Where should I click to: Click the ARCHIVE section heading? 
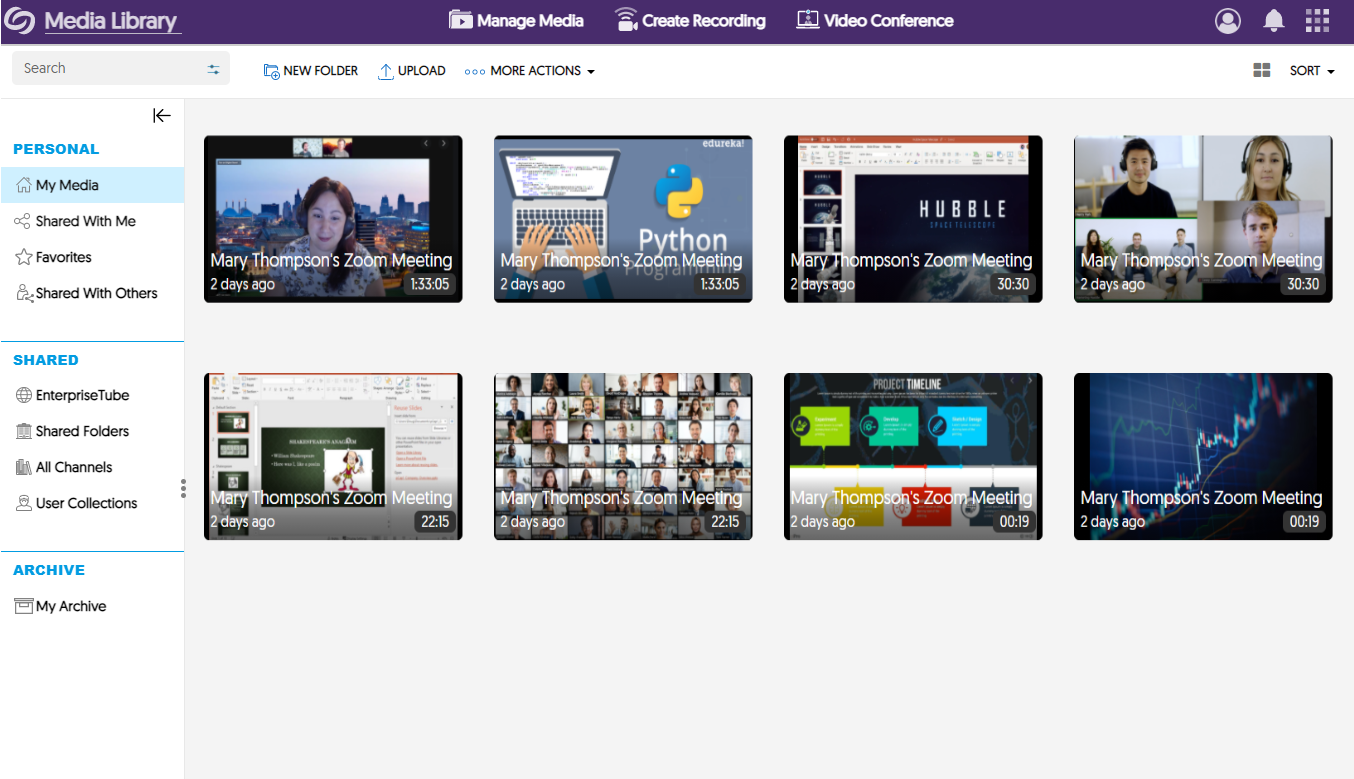49,570
